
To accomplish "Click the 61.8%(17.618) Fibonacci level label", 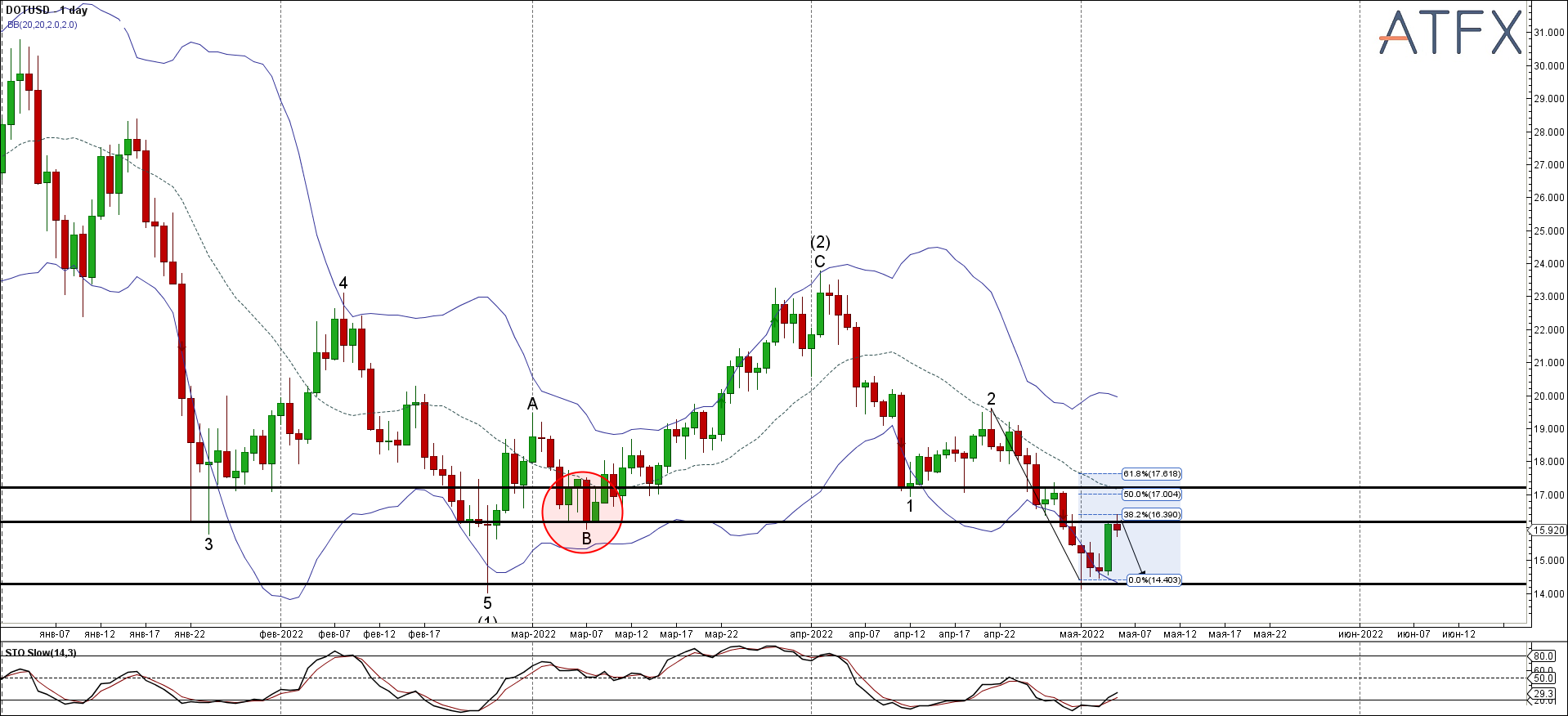I will pos(1151,474).
